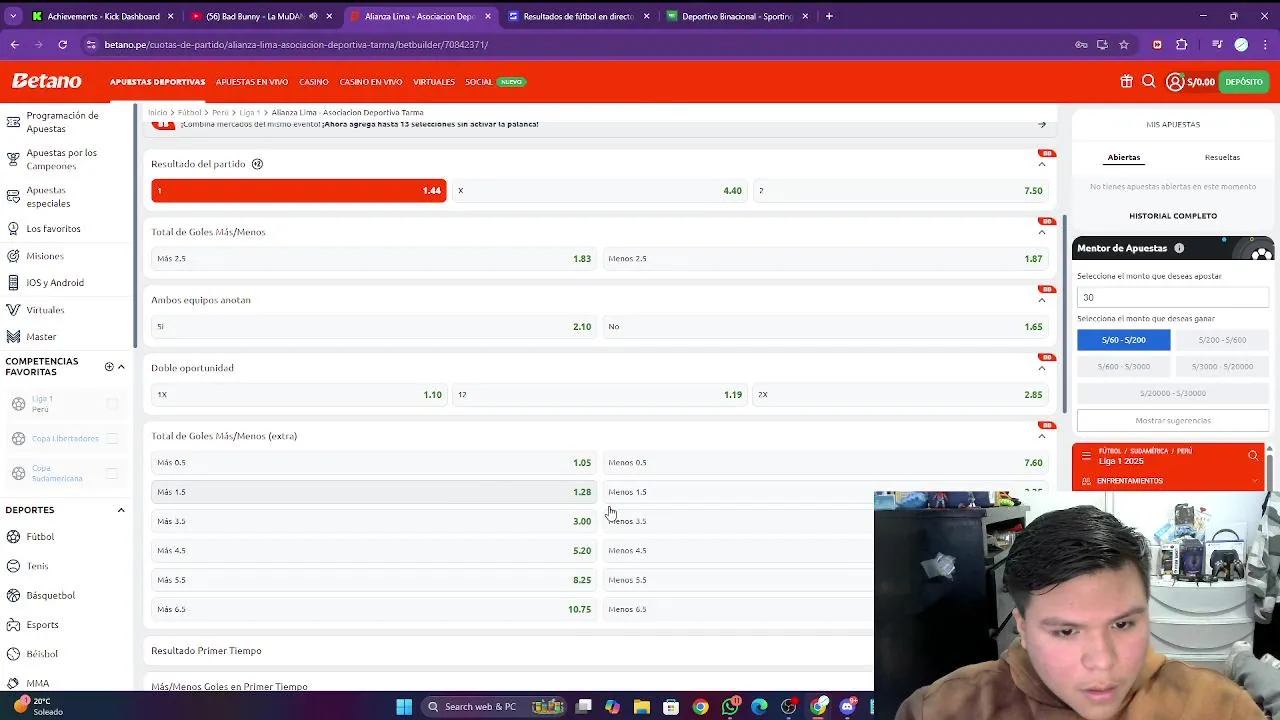Select Básquetbol in the Deportes list
The height and width of the screenshot is (720, 1280).
[x=50, y=595]
